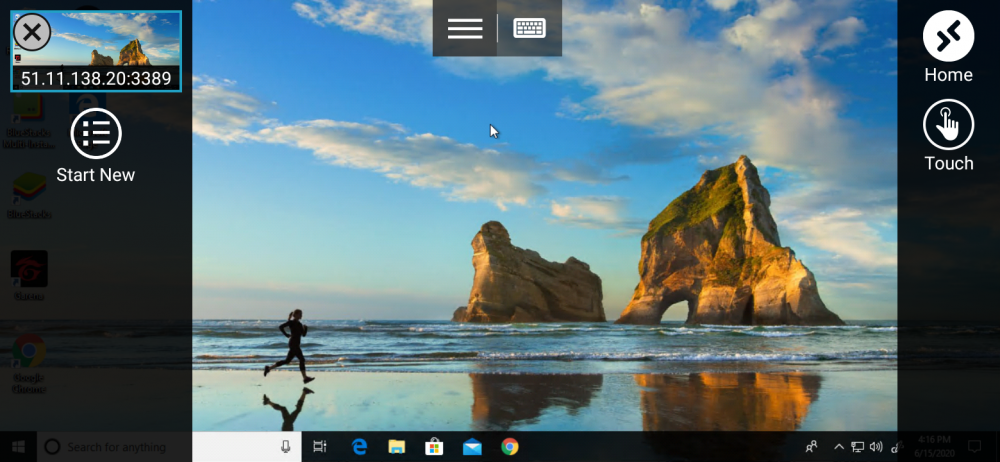Image resolution: width=1000 pixels, height=462 pixels.
Task: Close the 51.11.138.20 session with X
Action: 32,33
